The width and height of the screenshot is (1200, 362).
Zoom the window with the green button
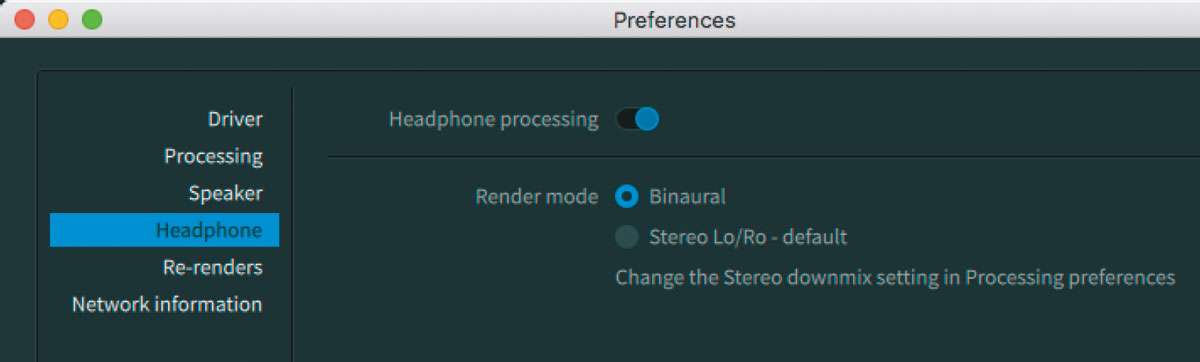click(92, 19)
